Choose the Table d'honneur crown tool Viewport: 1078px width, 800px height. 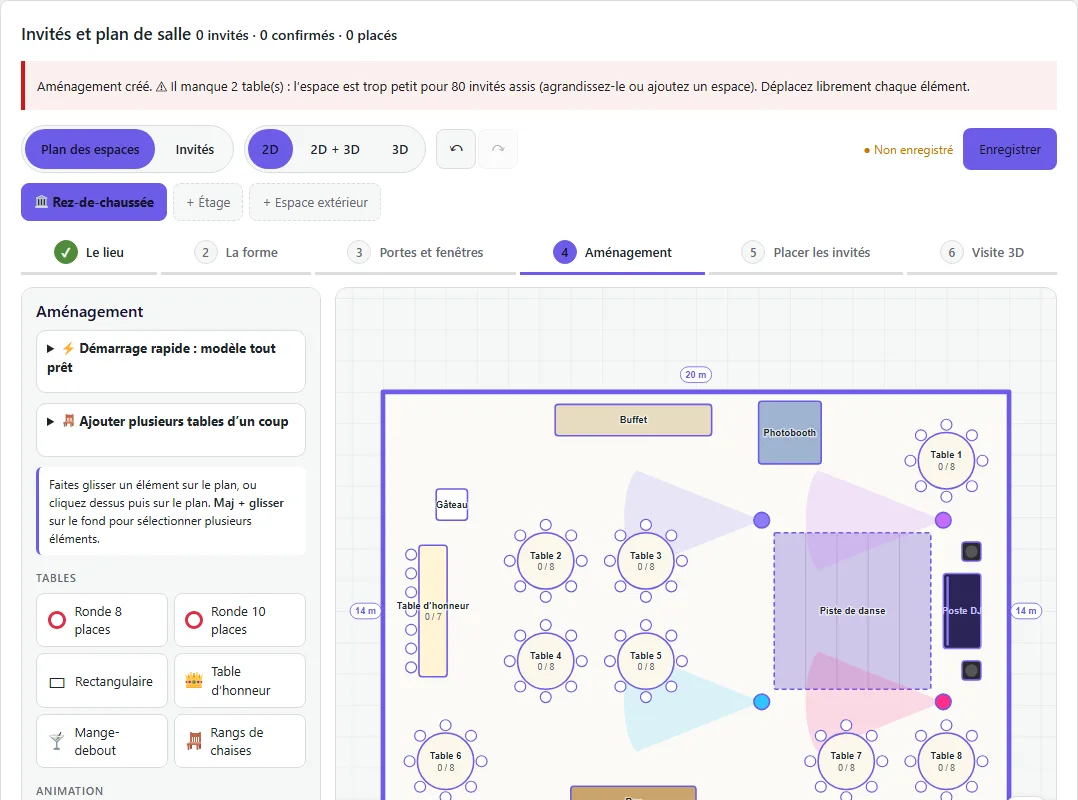click(x=240, y=681)
